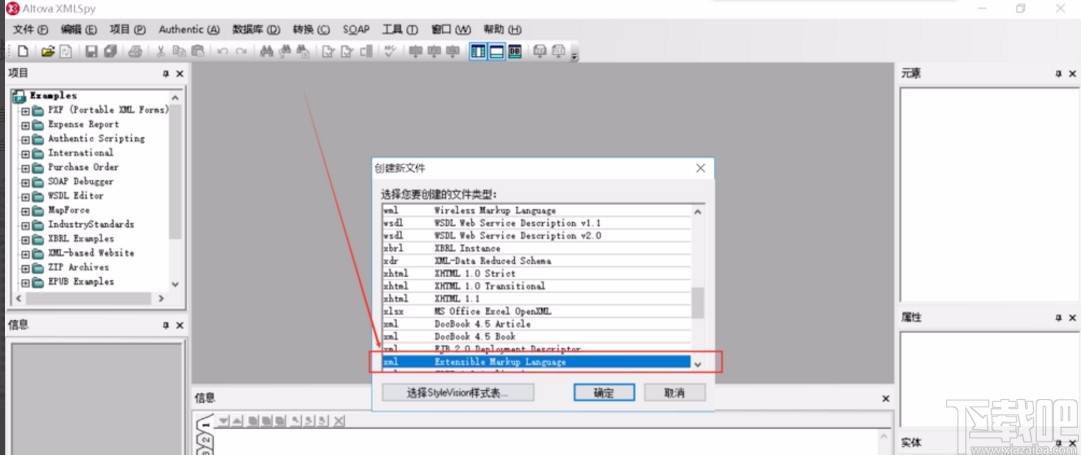
Task: Open the 帮助 (H) menu
Action: click(x=503, y=30)
